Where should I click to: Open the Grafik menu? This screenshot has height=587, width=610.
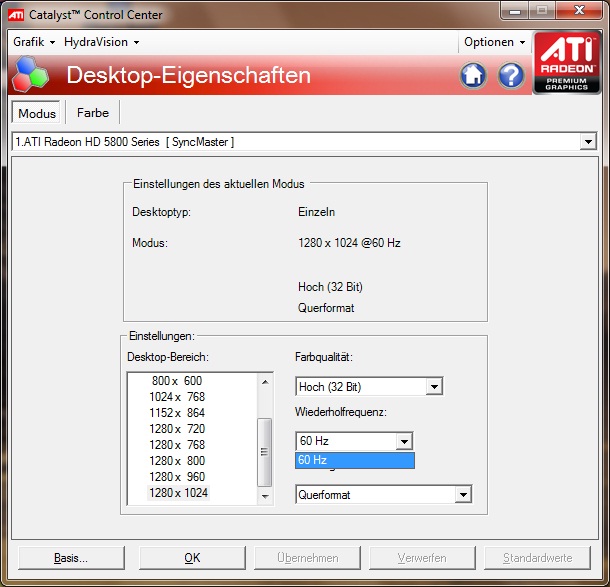(x=34, y=42)
